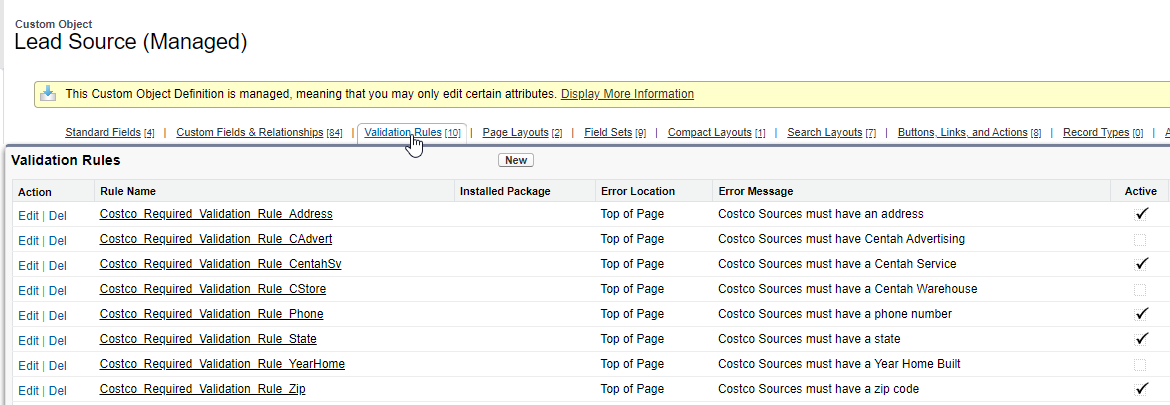This screenshot has width=1170, height=405.
Task: Edit the Rule_State validation rule
Action: (x=28, y=340)
